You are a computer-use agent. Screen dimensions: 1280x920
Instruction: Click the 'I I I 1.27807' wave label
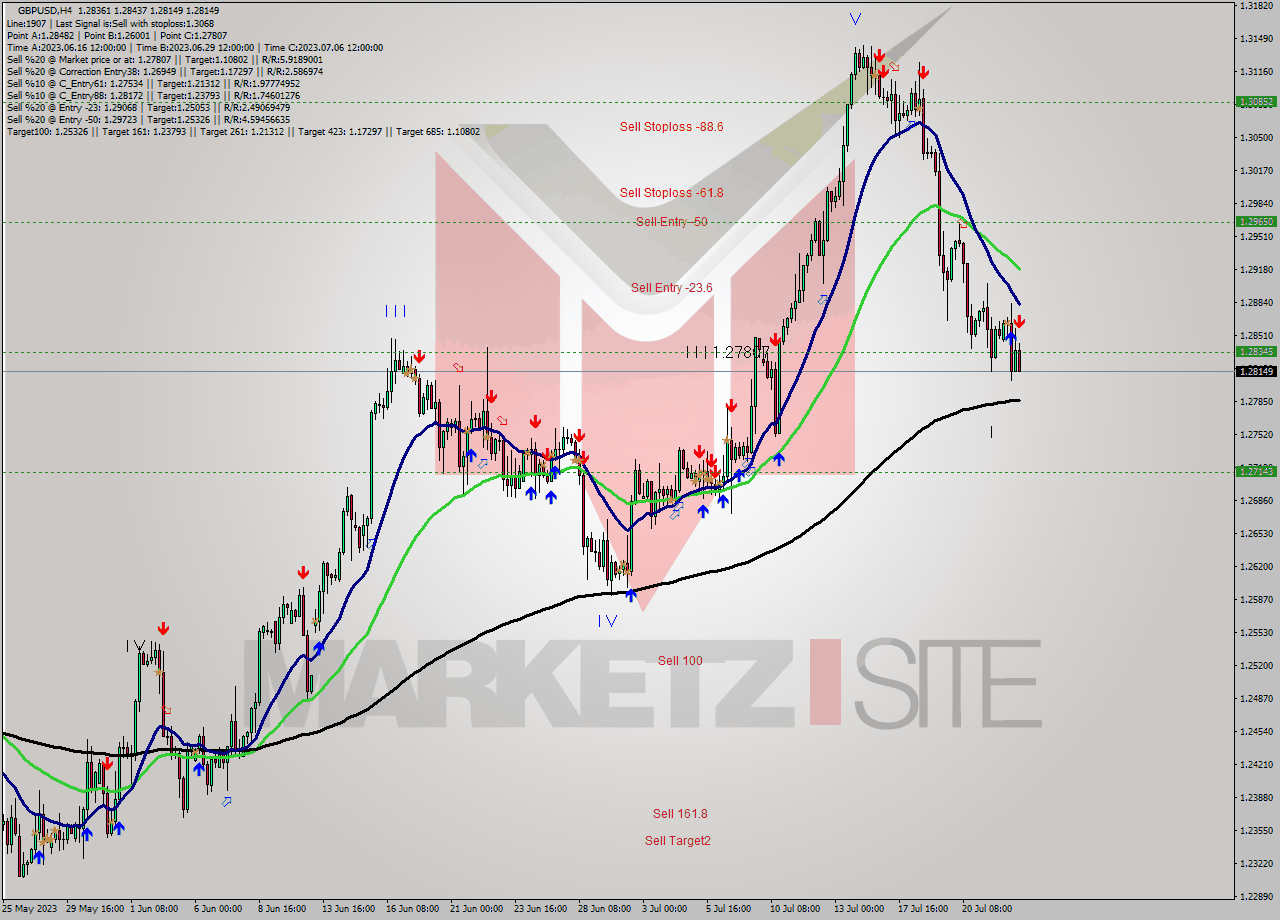(727, 352)
